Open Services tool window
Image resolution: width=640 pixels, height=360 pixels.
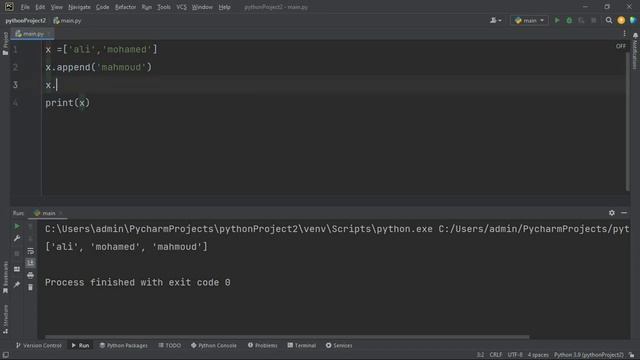[x=339, y=345]
